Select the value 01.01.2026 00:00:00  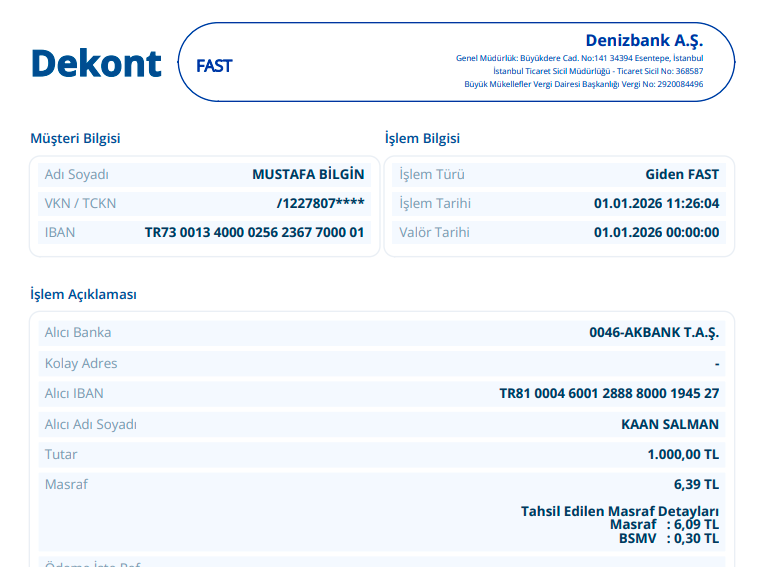coord(656,232)
